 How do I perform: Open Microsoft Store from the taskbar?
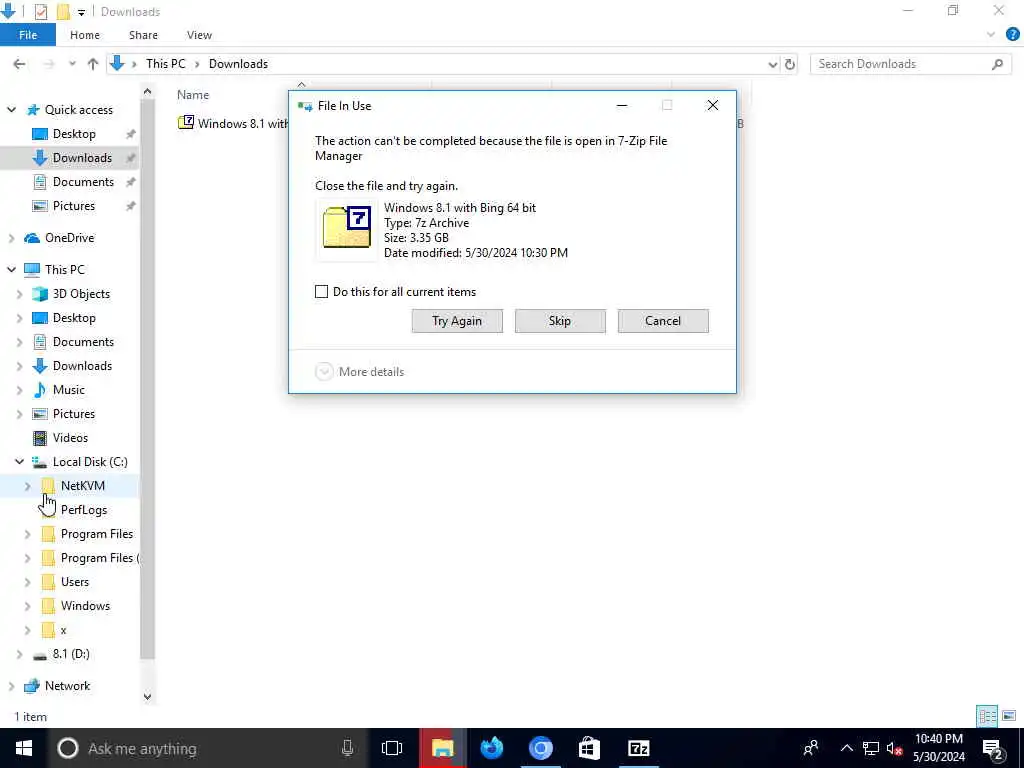(x=589, y=748)
